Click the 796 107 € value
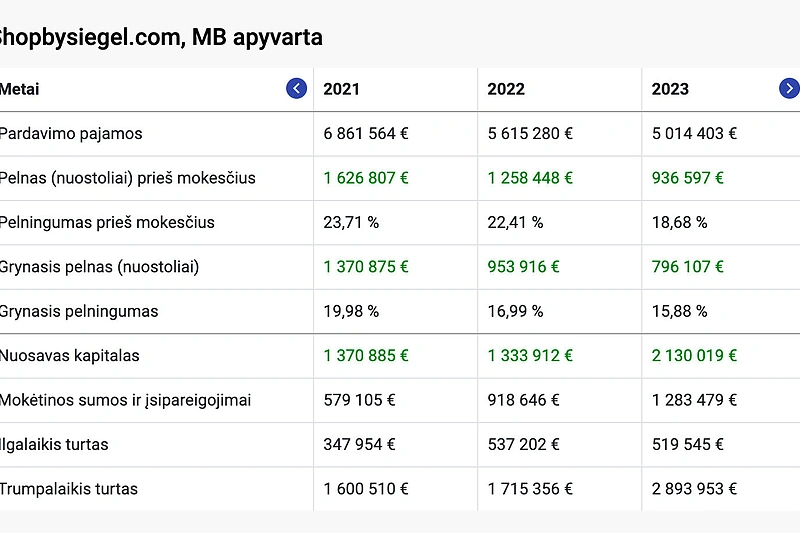The height and width of the screenshot is (533, 800). pyautogui.click(x=688, y=267)
